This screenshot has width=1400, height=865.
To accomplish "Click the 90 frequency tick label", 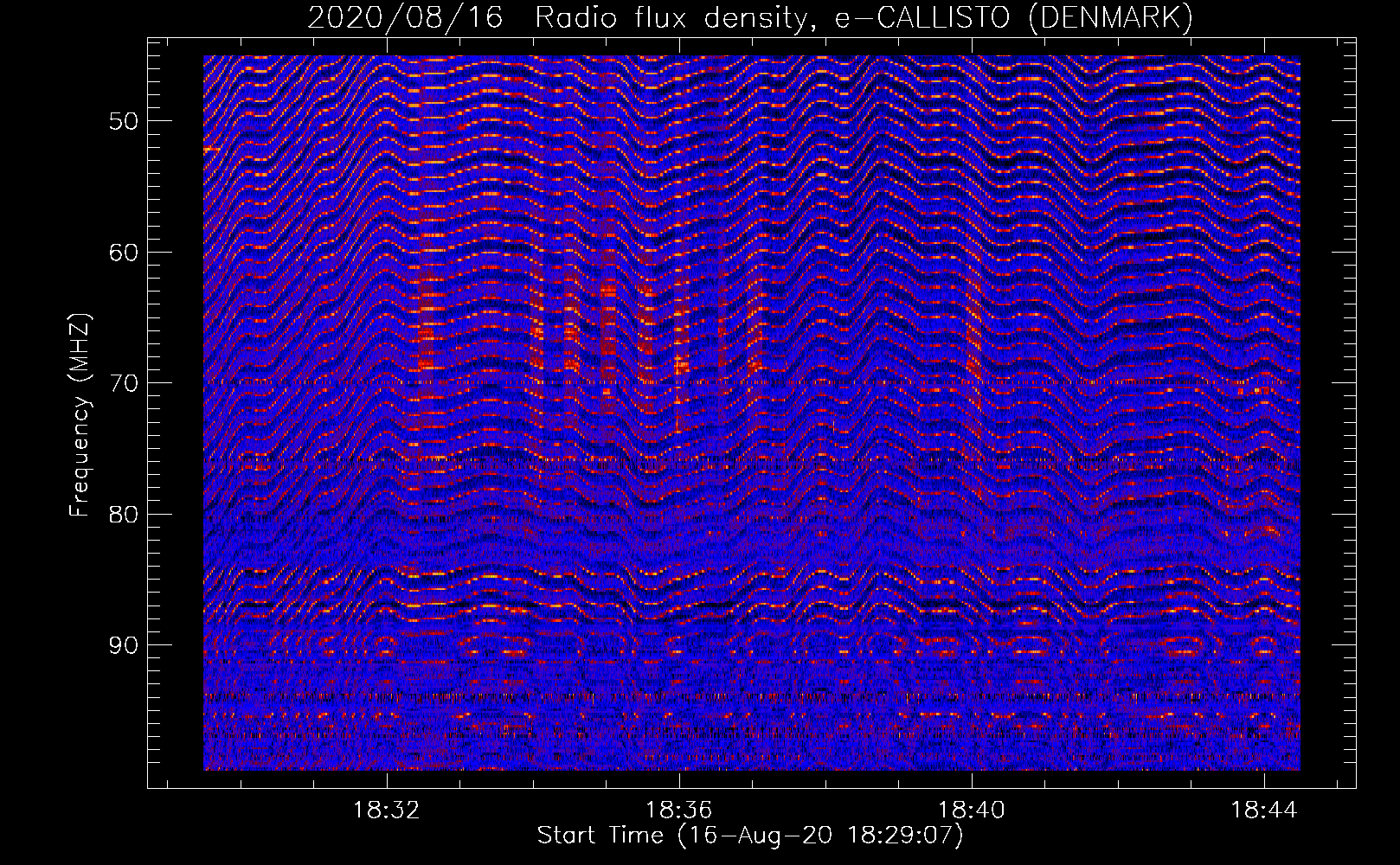I will (123, 645).
